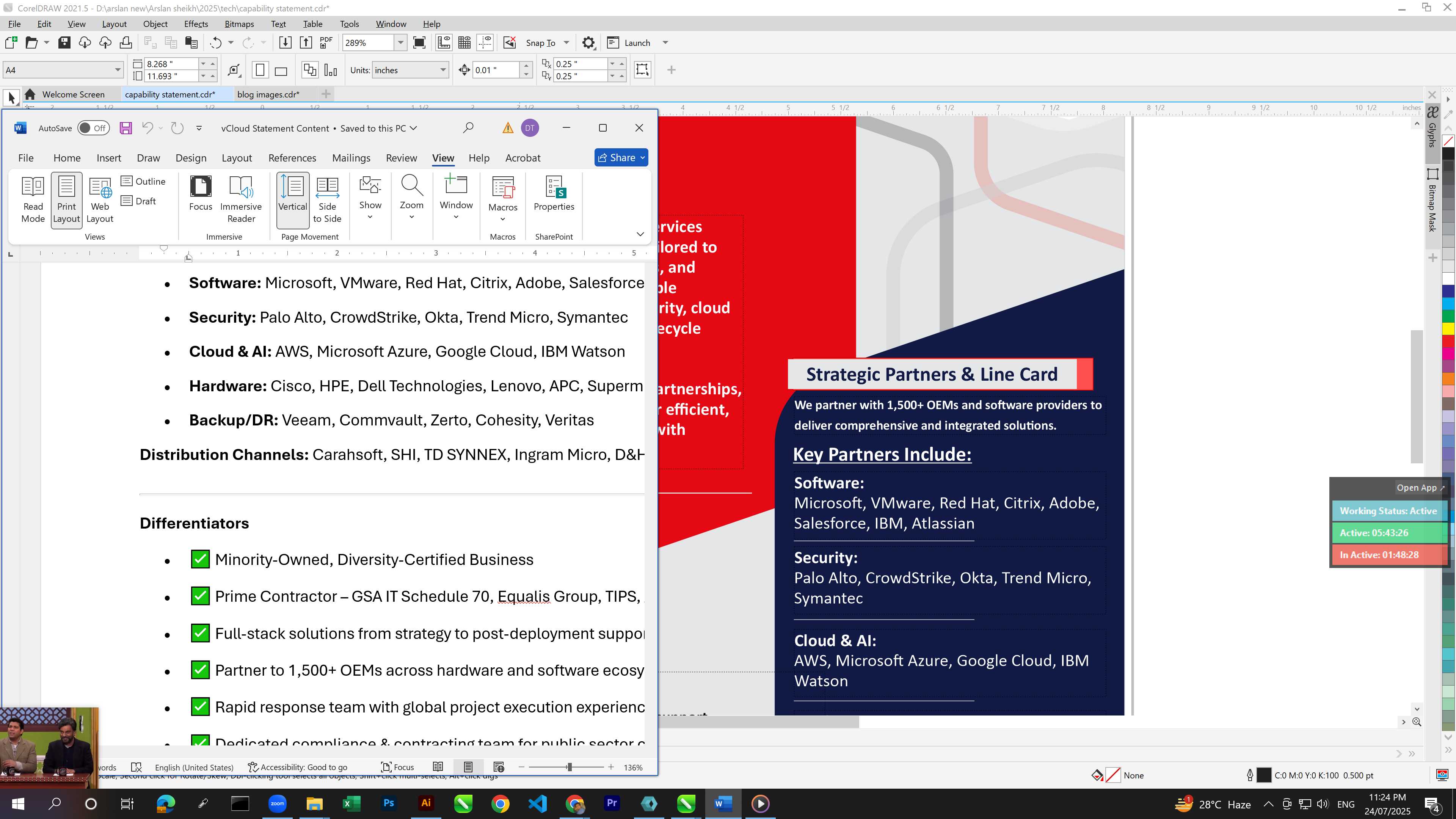Select Draft view in Word
This screenshot has height=819, width=1456.
click(x=138, y=201)
